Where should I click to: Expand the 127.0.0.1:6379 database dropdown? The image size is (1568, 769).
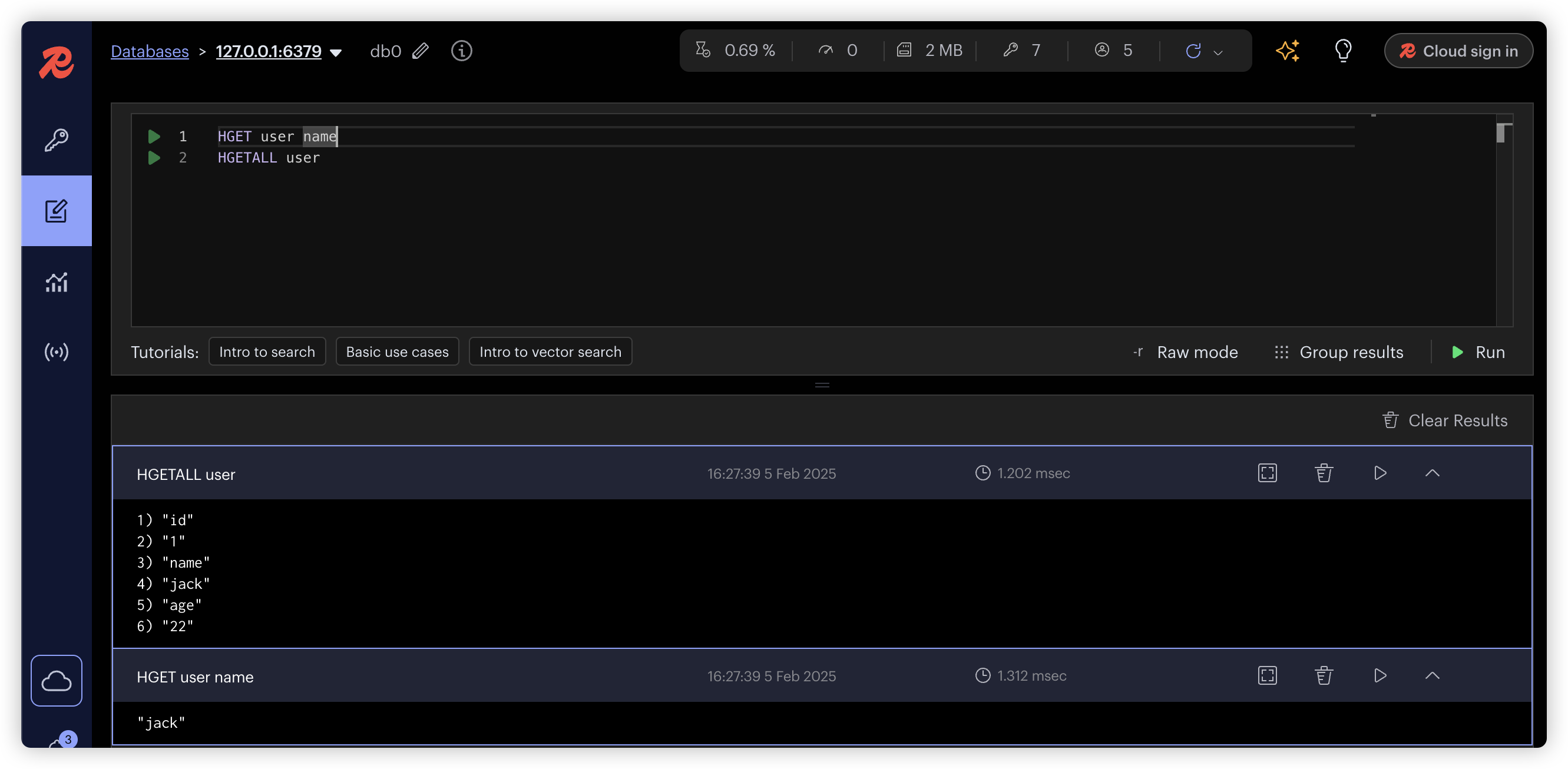click(x=335, y=52)
